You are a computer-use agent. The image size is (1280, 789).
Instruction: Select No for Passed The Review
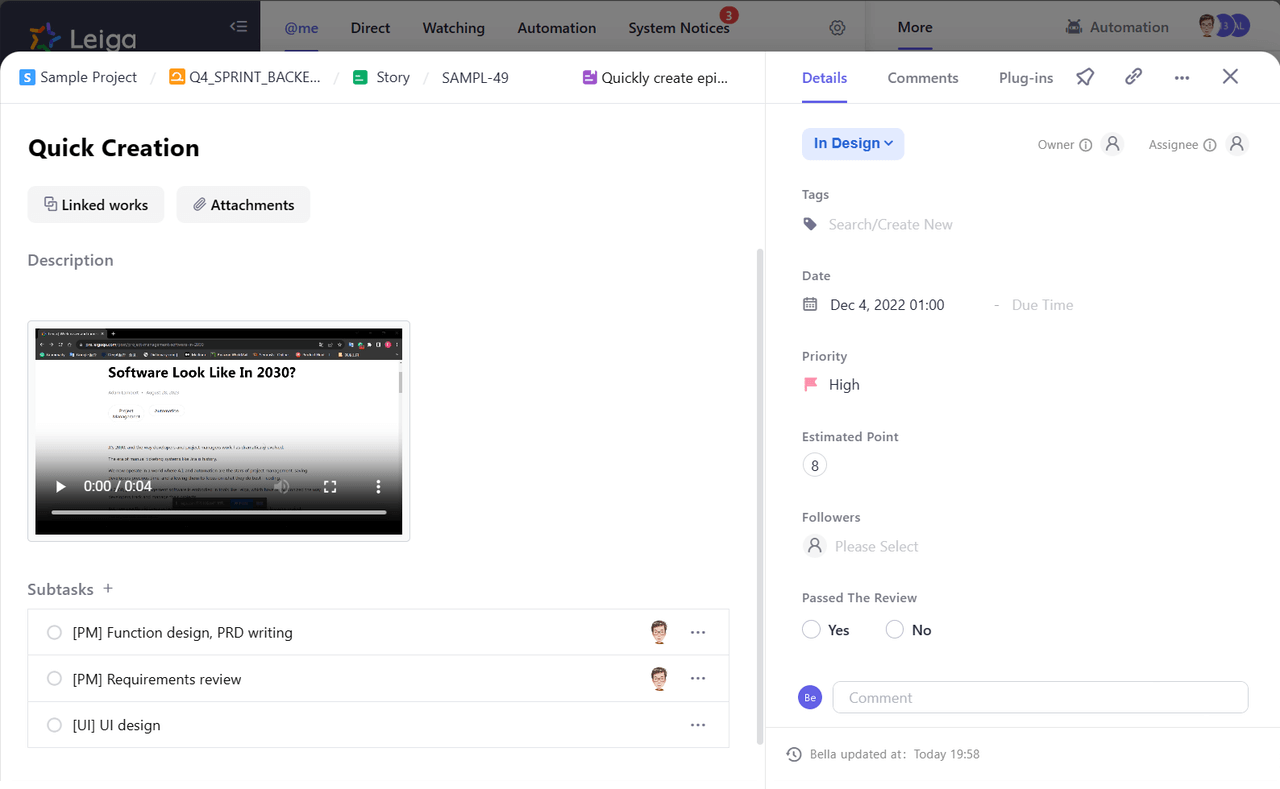pyautogui.click(x=894, y=629)
